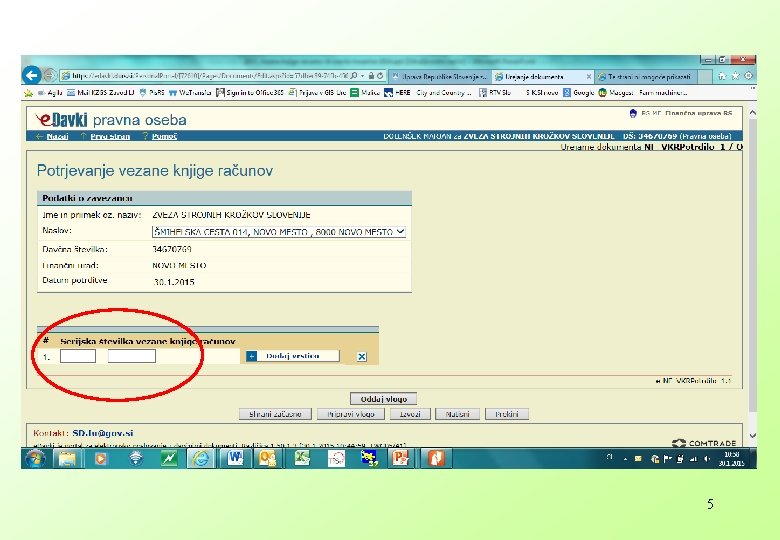Image resolution: width=780 pixels, height=540 pixels.
Task: Click the Shrani začasno button
Action: pyautogui.click(x=275, y=414)
